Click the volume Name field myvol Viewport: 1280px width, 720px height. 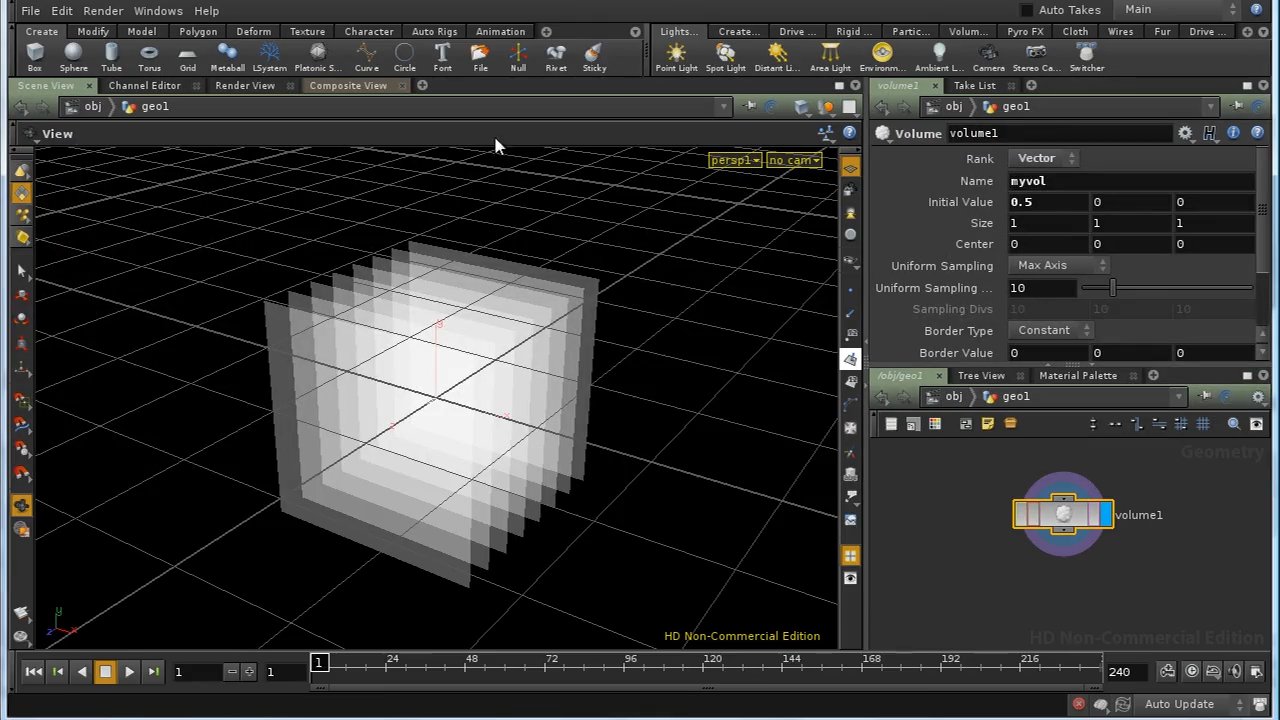tap(1130, 181)
